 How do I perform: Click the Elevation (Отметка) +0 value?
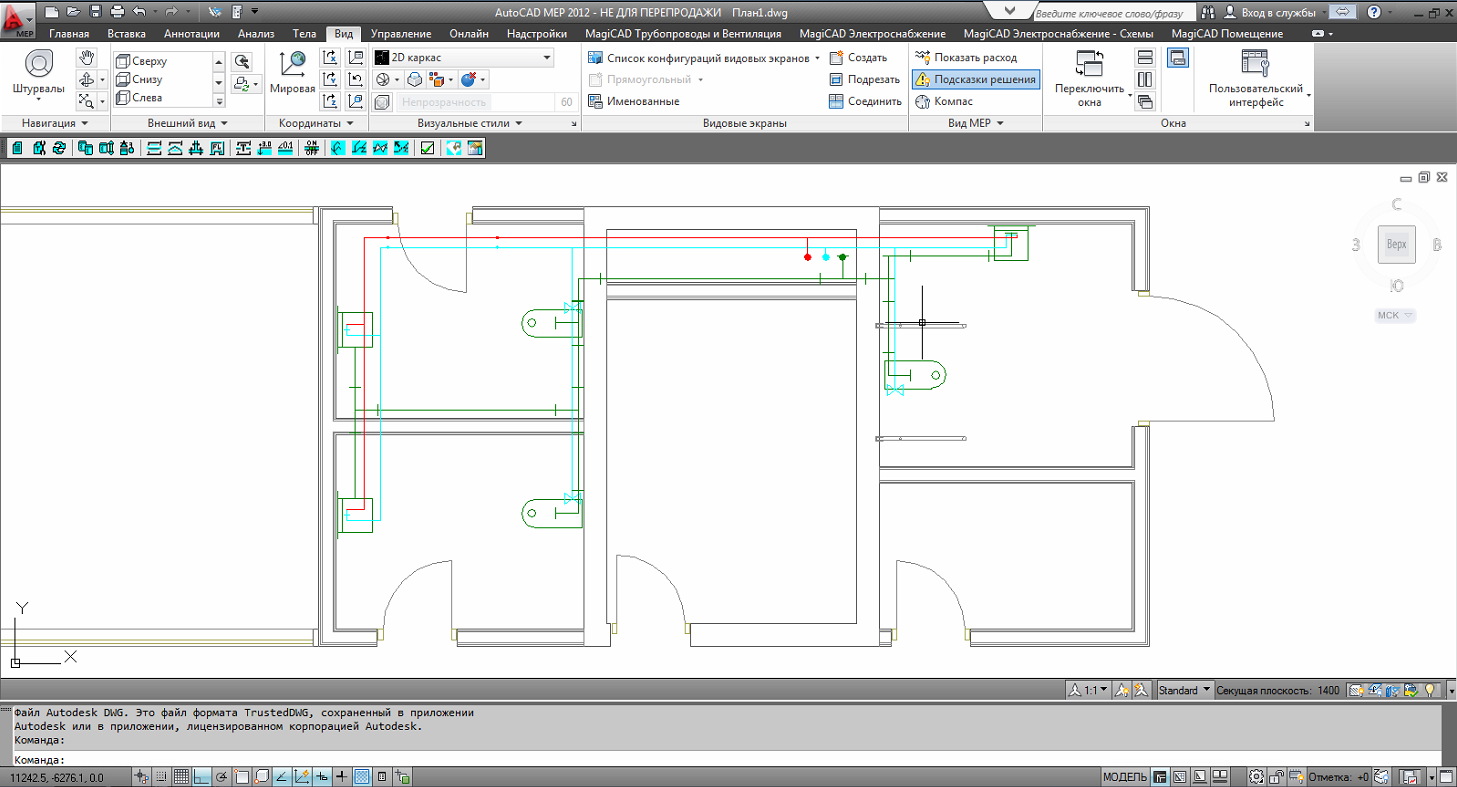coord(1362,777)
